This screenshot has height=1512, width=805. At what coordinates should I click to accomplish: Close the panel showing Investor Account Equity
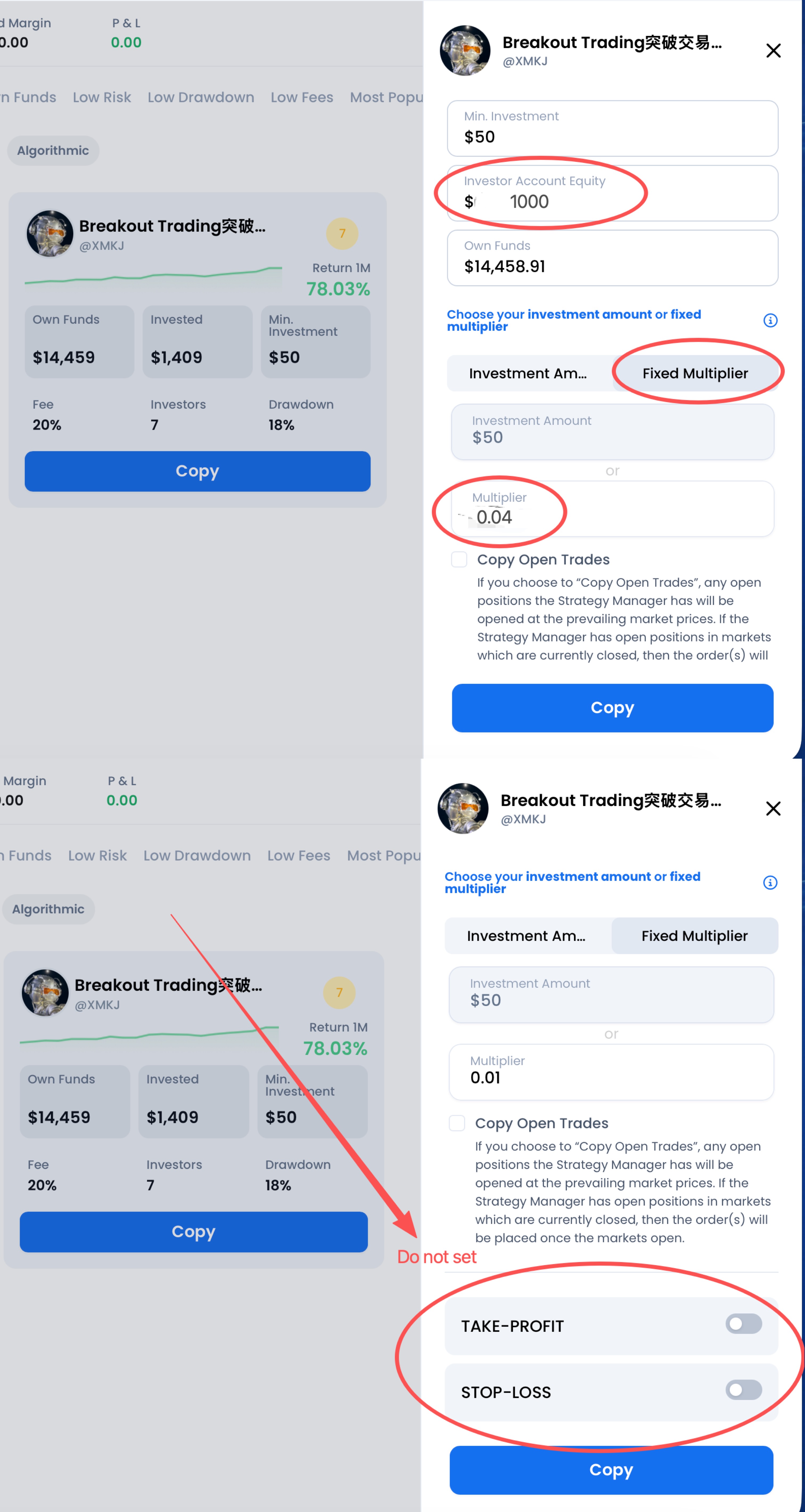click(773, 51)
